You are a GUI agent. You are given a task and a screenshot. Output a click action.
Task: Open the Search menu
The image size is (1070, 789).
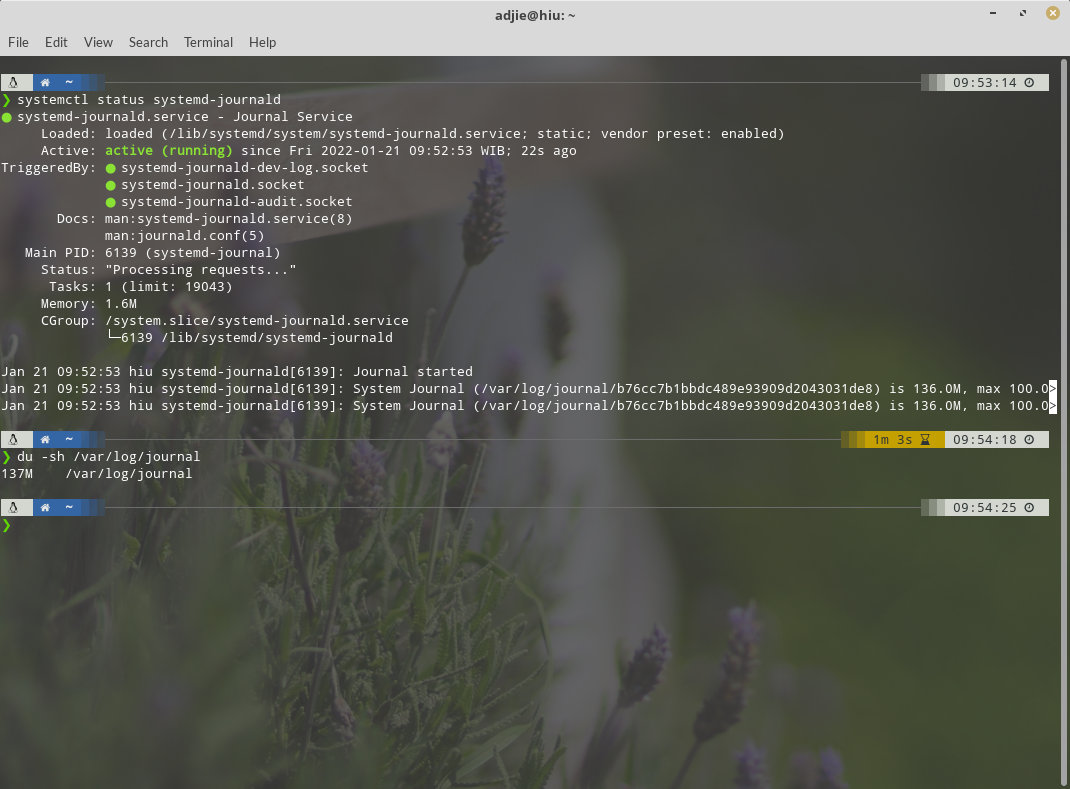pos(148,42)
